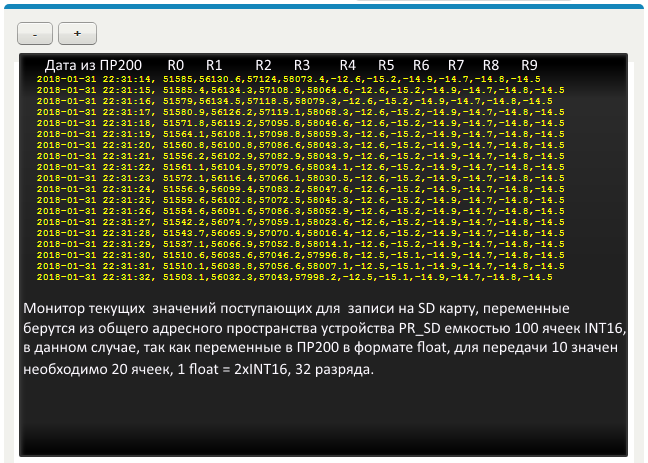This screenshot has height=463, width=648.
Task: Select the log row timestamped 22:31:17
Action: [300, 112]
